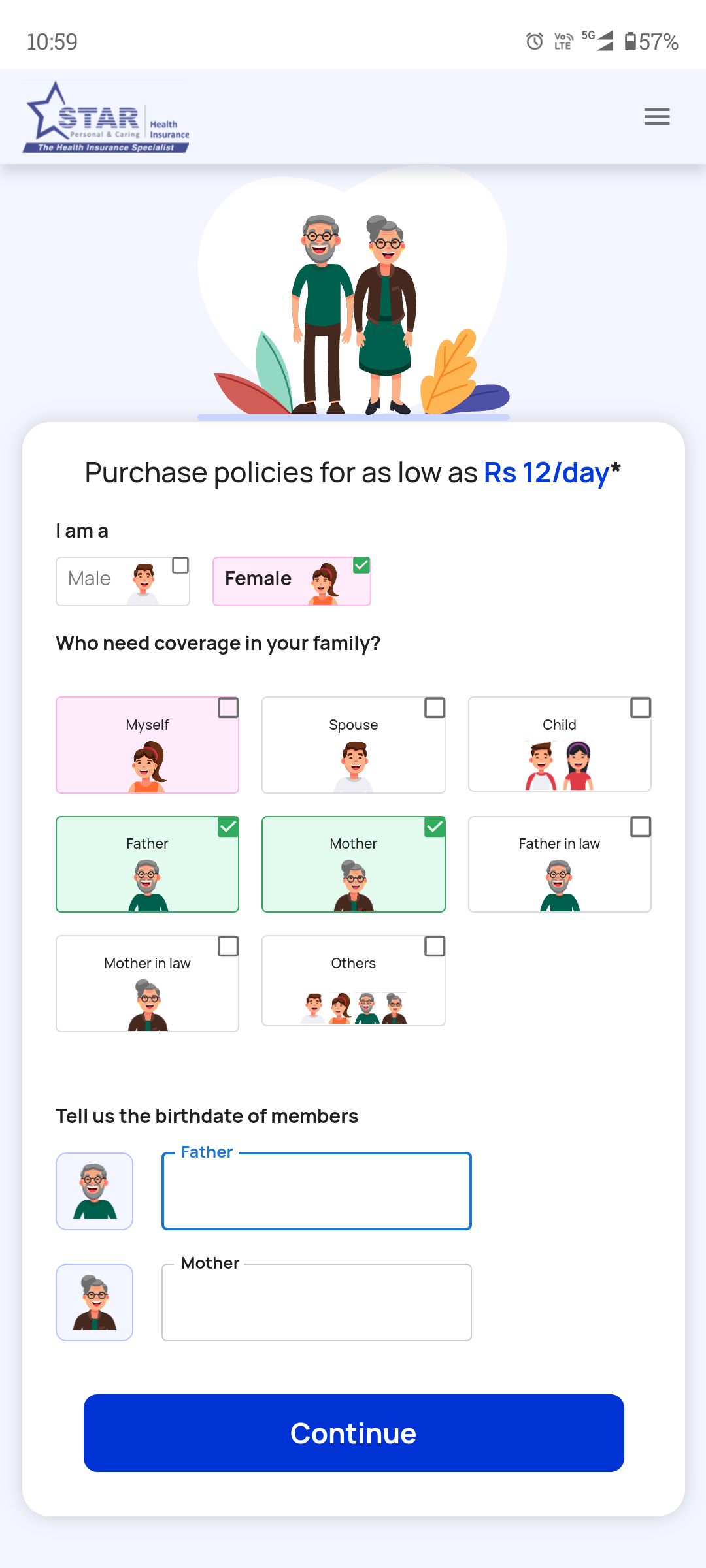Select Male gender option
The image size is (706, 1568).
[x=123, y=581]
